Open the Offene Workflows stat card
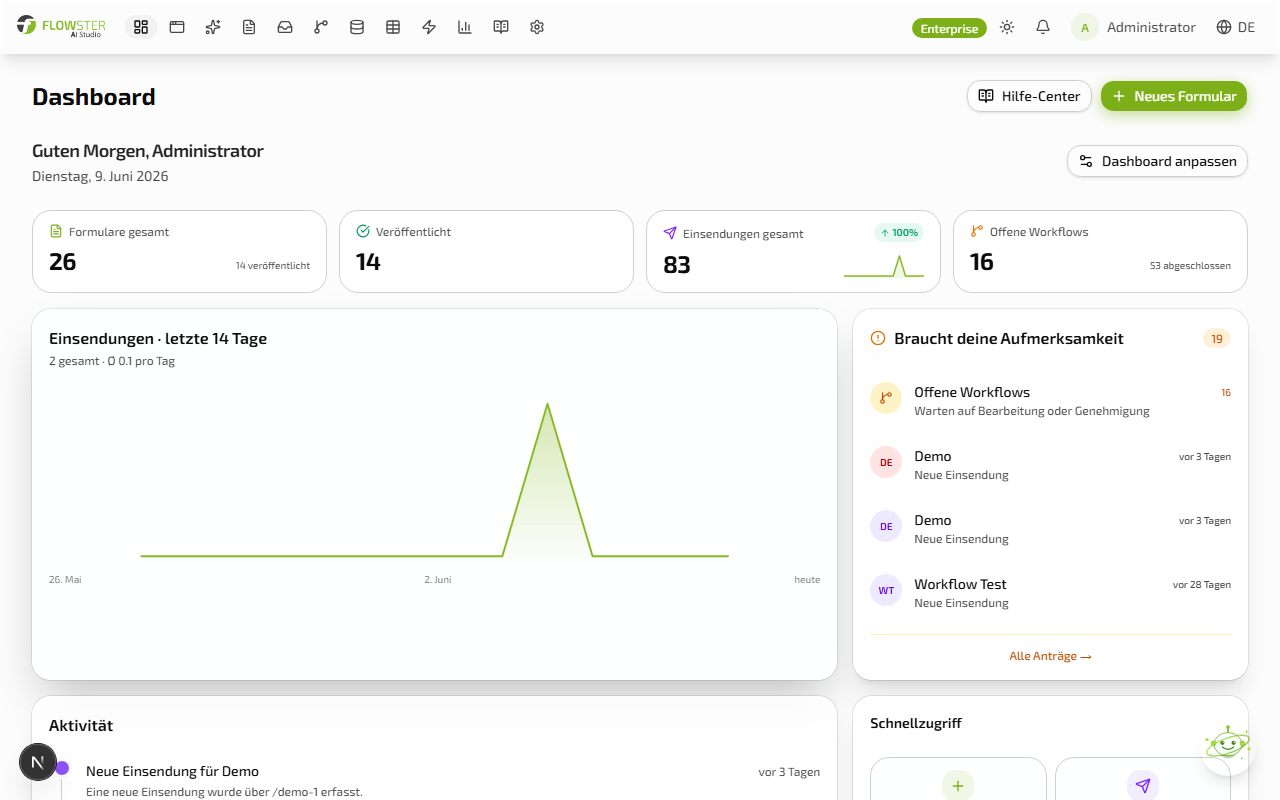 [1100, 251]
